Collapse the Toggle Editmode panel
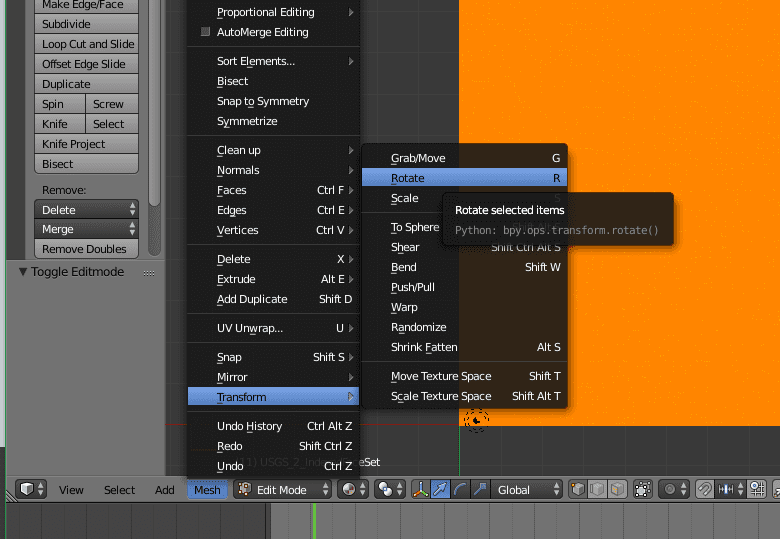 [23, 271]
